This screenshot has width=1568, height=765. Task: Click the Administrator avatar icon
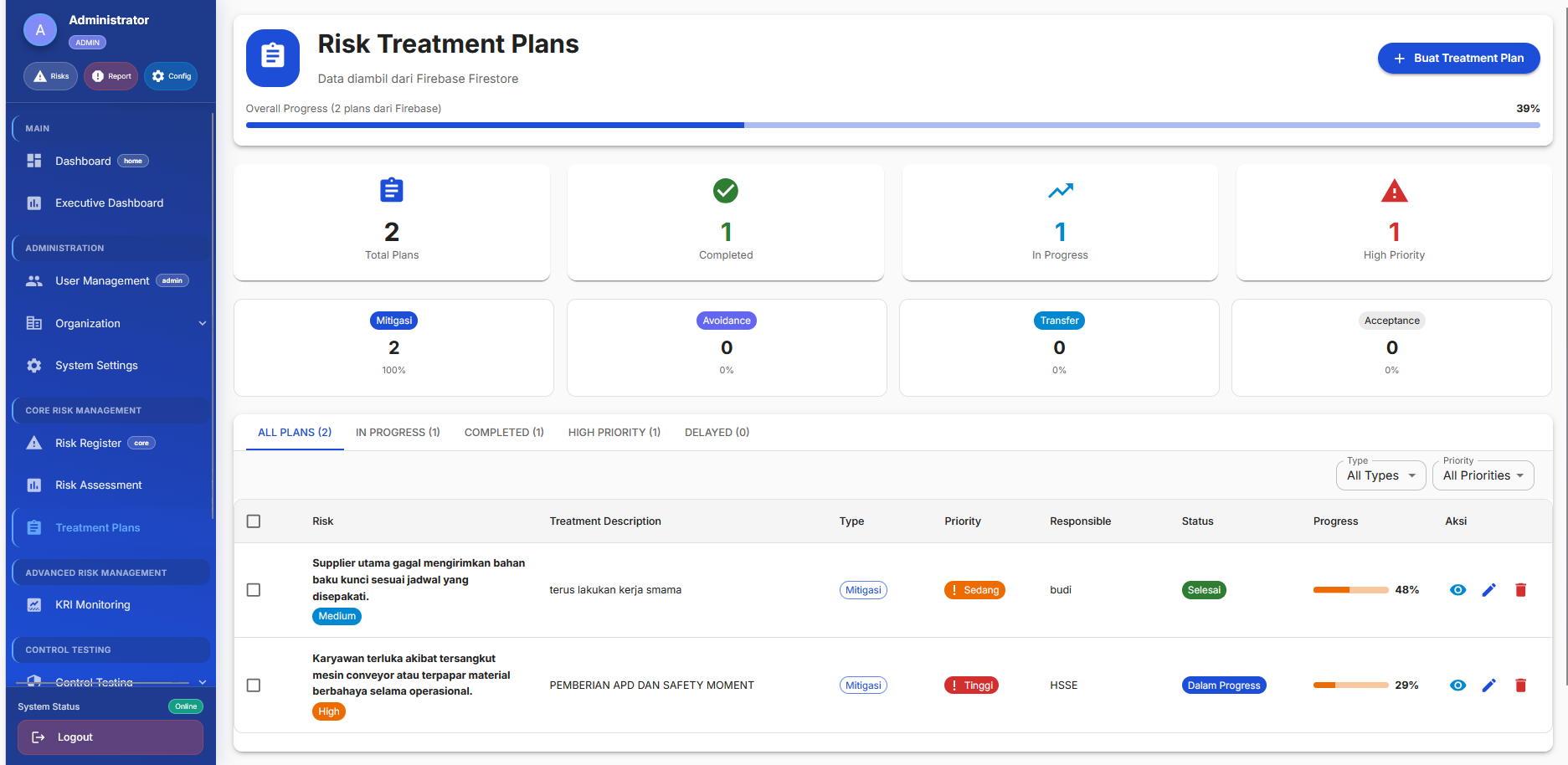pyautogui.click(x=40, y=30)
